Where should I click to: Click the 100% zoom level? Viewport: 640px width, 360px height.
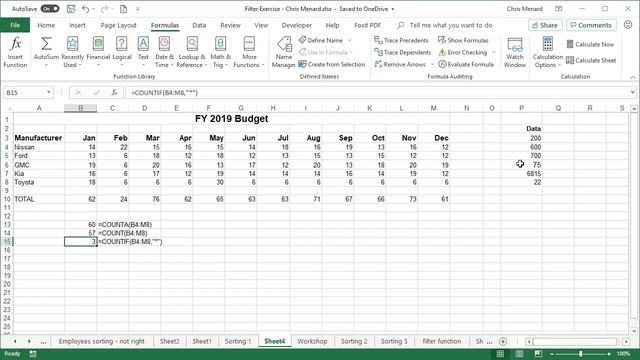click(623, 354)
